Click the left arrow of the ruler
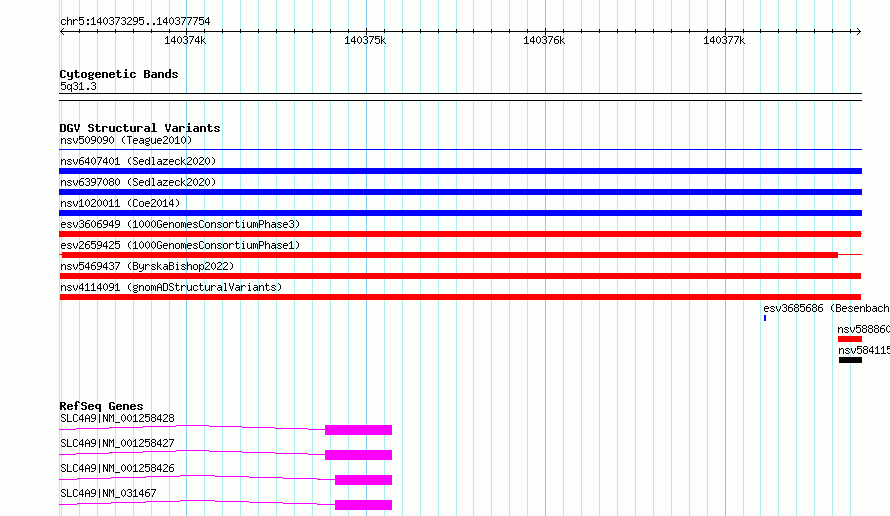The image size is (890, 516). (x=62, y=32)
